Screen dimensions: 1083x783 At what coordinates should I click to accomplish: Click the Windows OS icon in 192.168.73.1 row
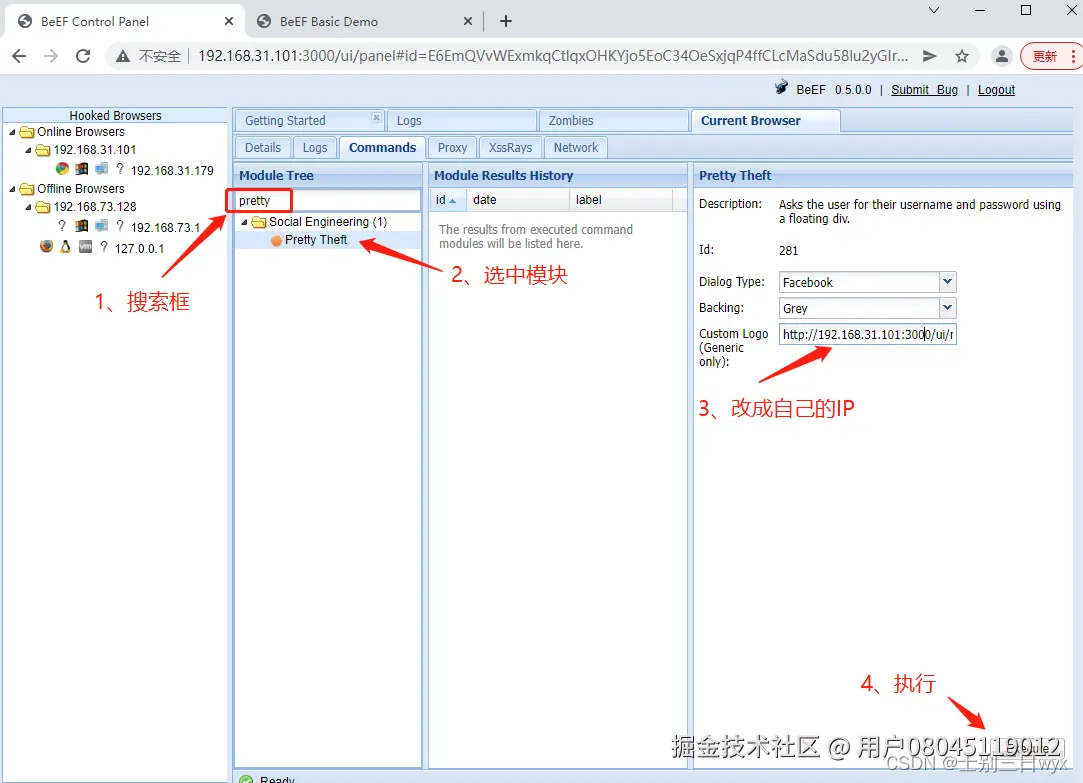click(x=82, y=226)
